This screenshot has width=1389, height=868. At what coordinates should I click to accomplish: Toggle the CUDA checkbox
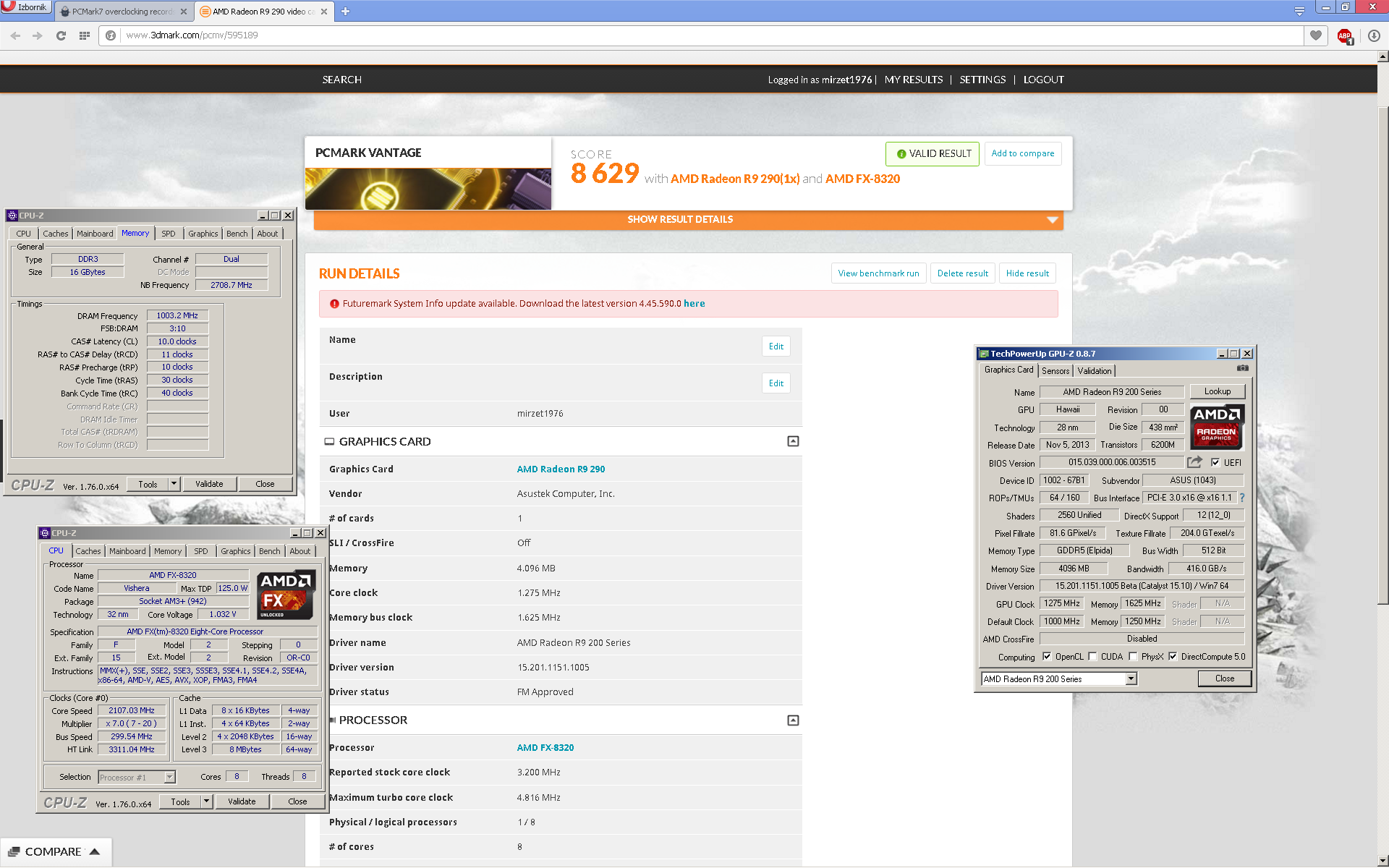point(1092,657)
